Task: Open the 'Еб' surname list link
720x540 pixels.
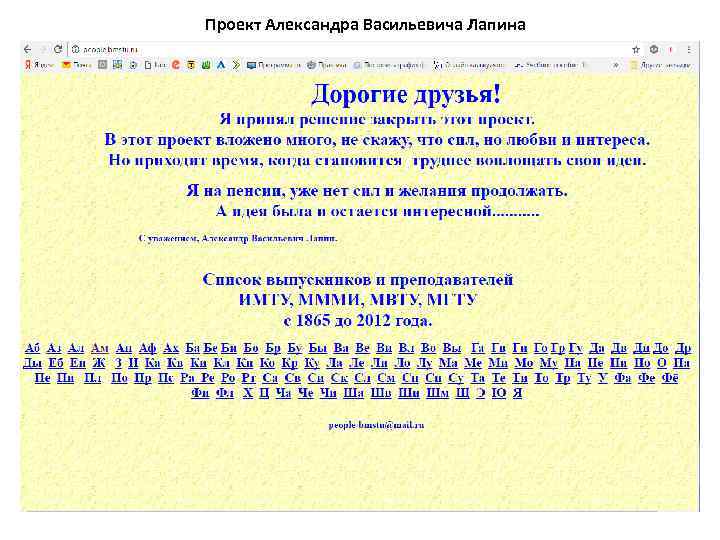Action: (56, 363)
